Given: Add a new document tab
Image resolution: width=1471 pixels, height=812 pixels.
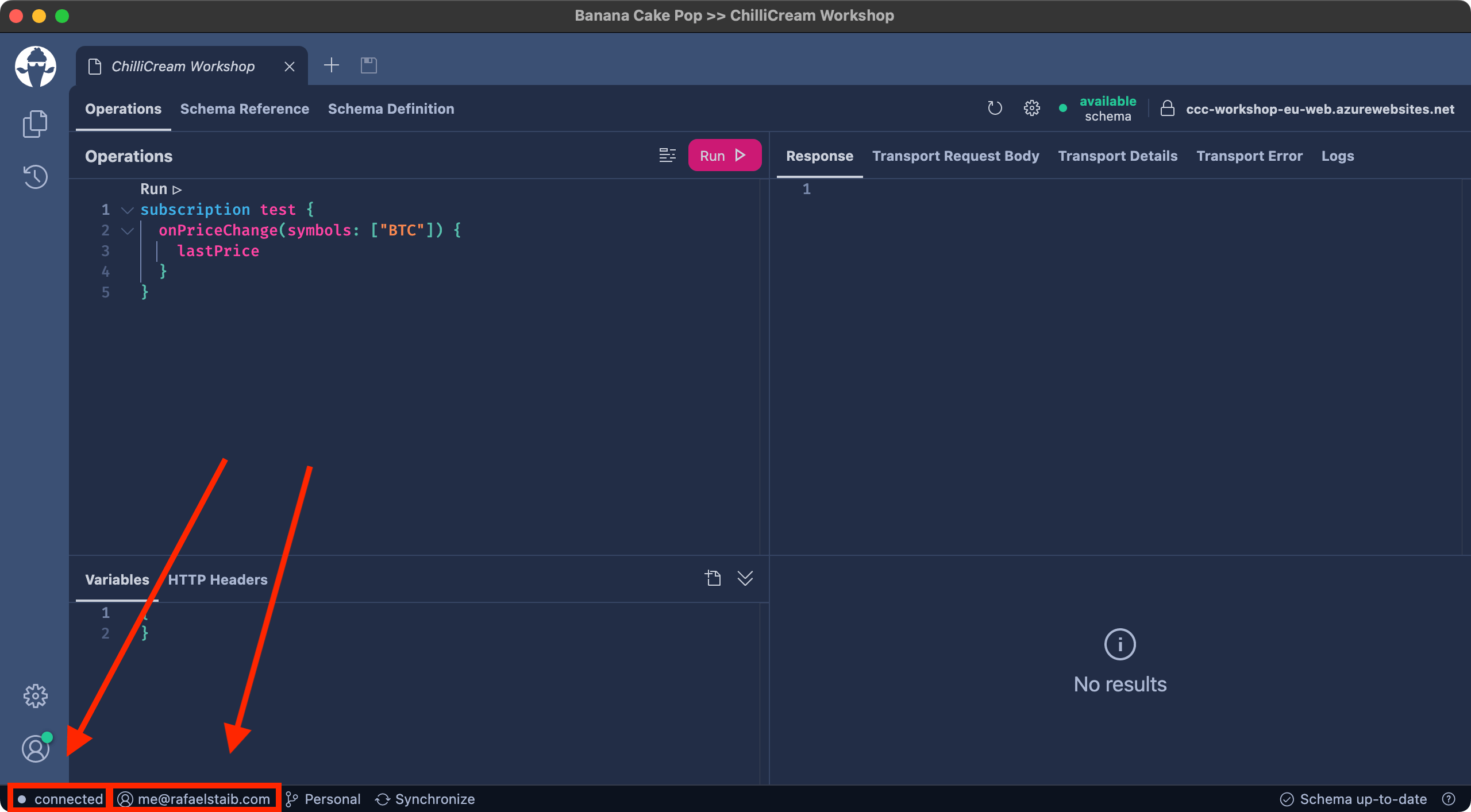Looking at the screenshot, I should tap(332, 65).
